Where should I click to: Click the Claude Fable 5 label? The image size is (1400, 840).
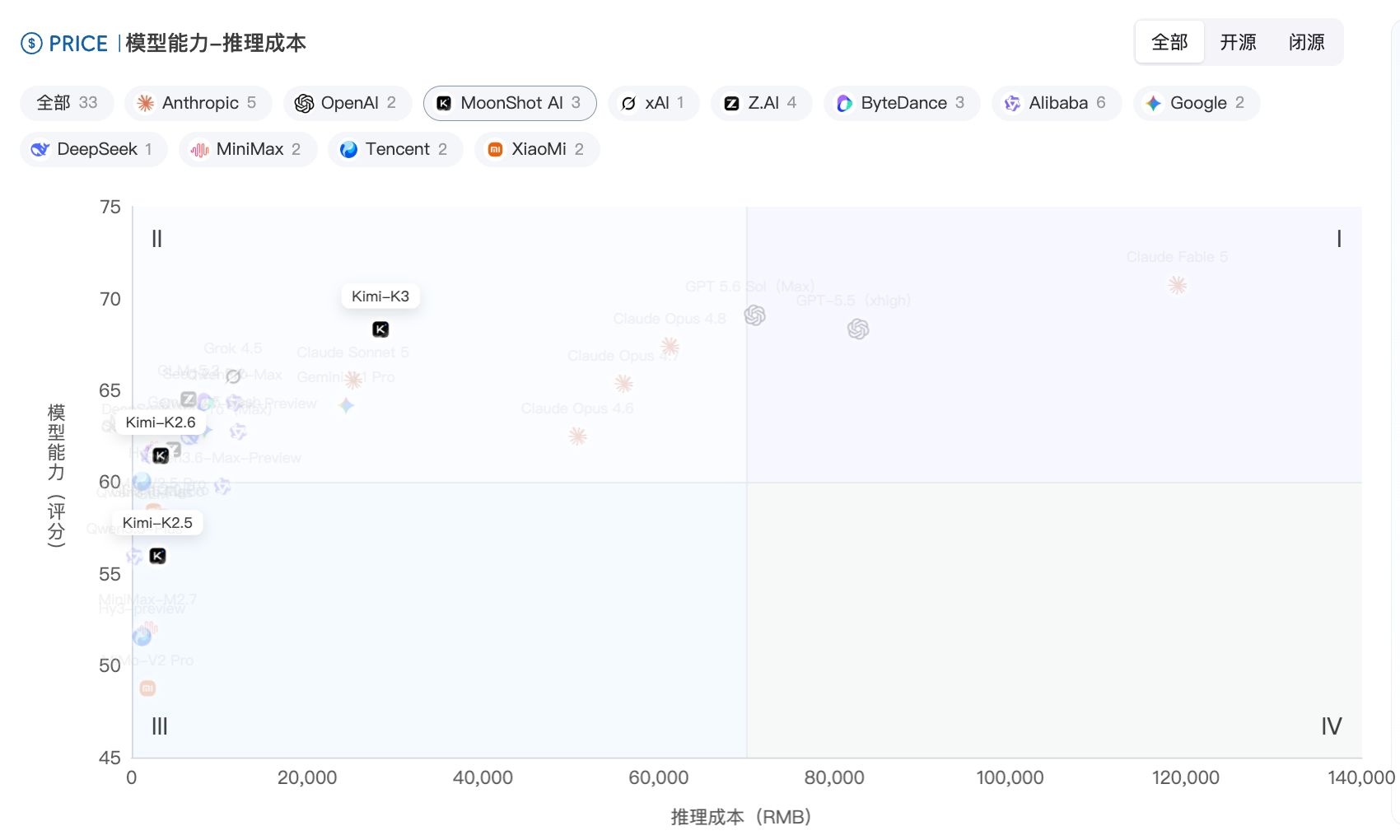[1177, 257]
